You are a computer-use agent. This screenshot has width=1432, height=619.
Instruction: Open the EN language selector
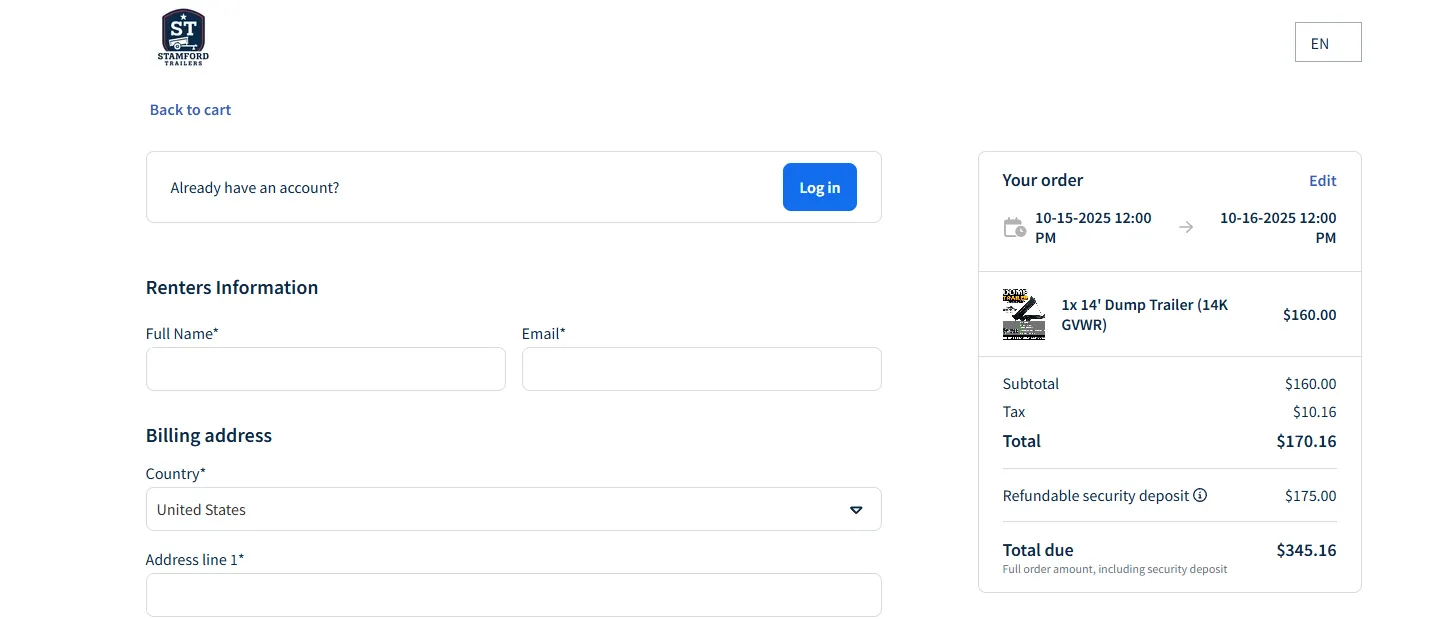(x=1327, y=42)
